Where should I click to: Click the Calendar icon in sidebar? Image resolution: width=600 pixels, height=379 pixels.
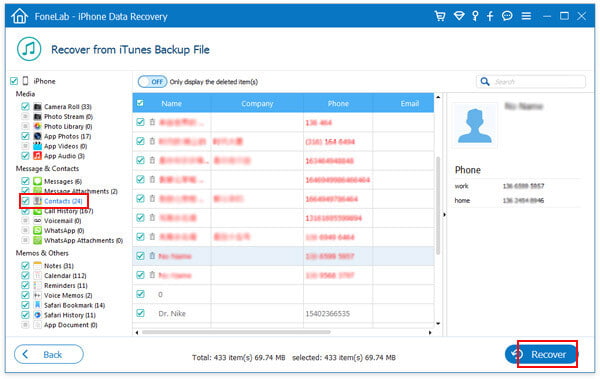pyautogui.click(x=38, y=276)
